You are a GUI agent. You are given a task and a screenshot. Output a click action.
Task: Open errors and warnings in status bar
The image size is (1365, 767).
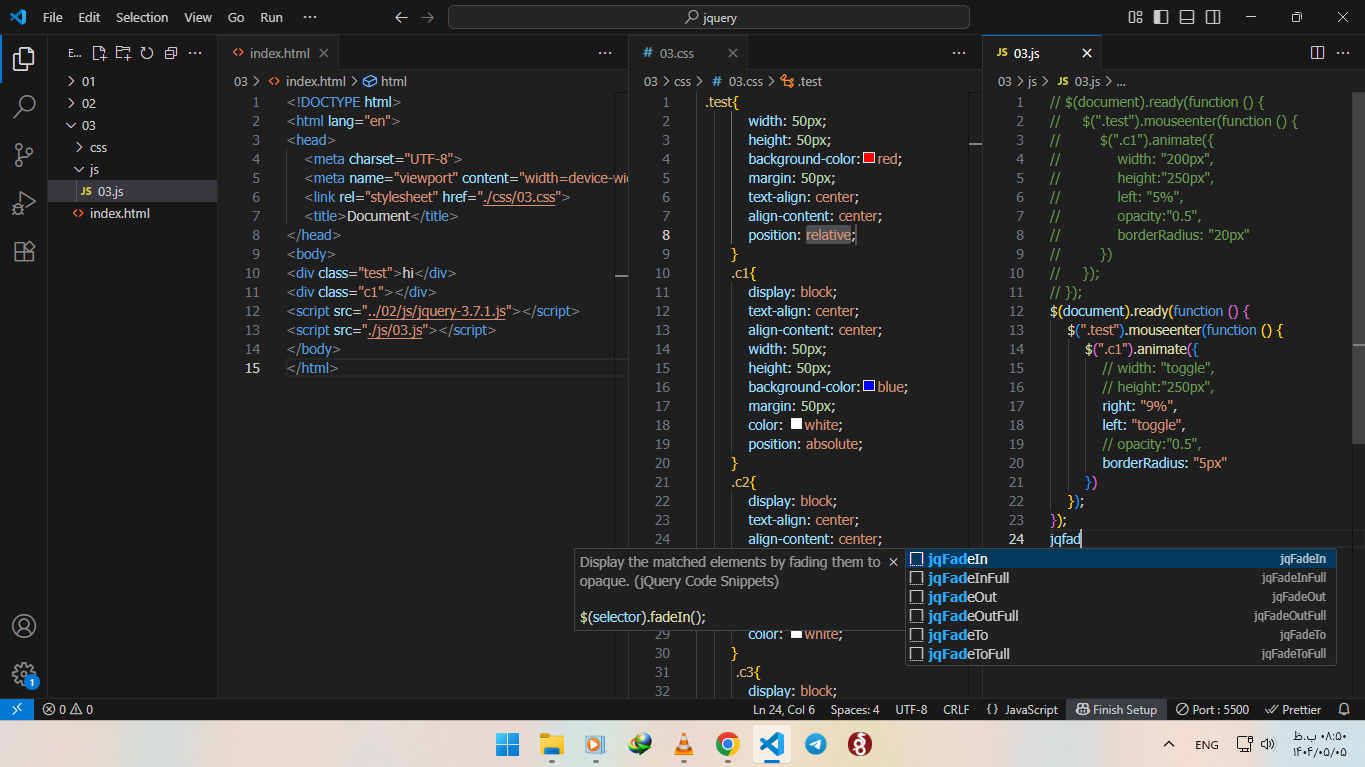68,709
